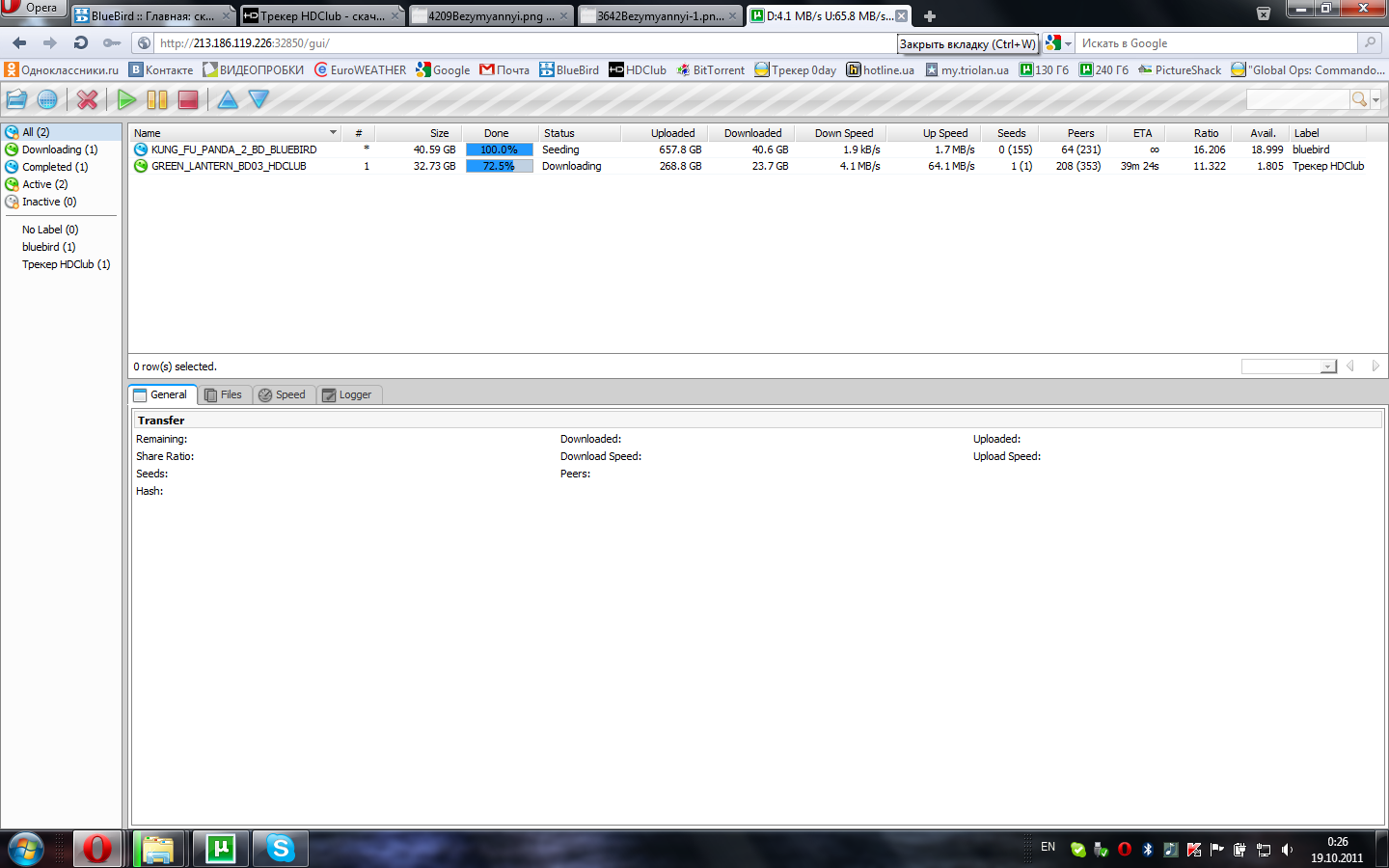Open the Google search engine selector dropdown
The image size is (1389, 868).
pyautogui.click(x=1059, y=43)
